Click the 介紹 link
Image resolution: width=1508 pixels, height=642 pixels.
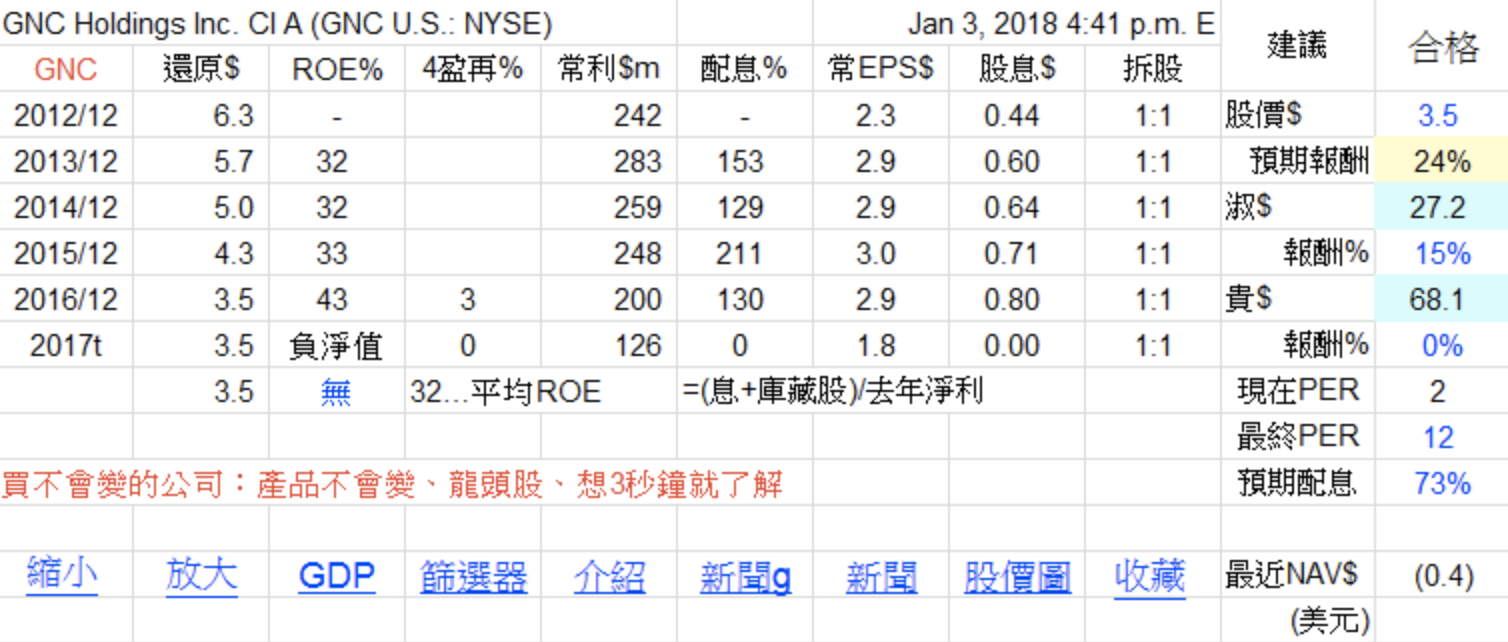(609, 577)
